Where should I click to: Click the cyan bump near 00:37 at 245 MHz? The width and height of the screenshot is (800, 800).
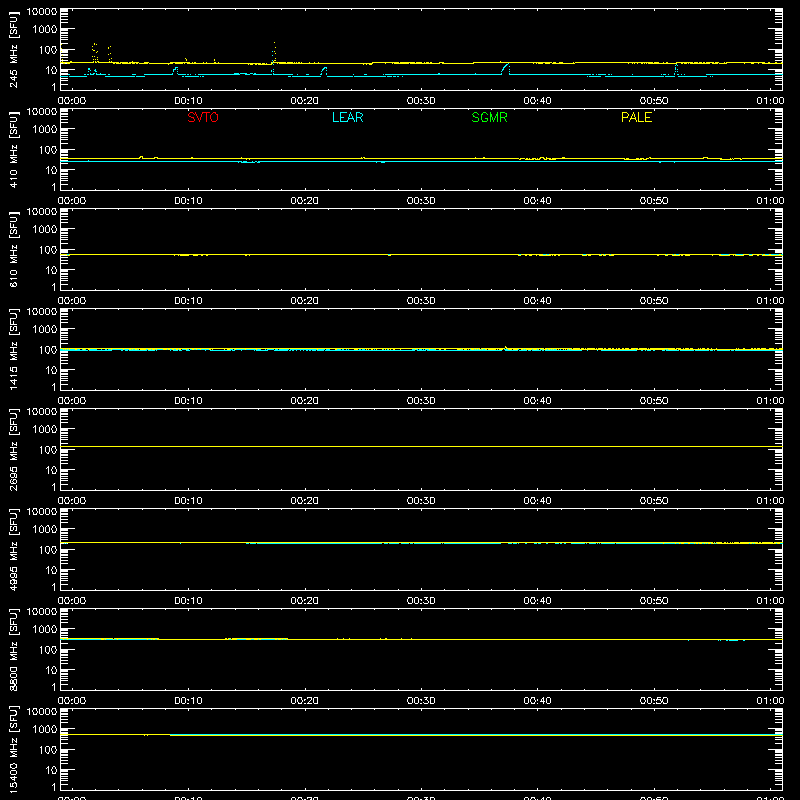(x=505, y=68)
